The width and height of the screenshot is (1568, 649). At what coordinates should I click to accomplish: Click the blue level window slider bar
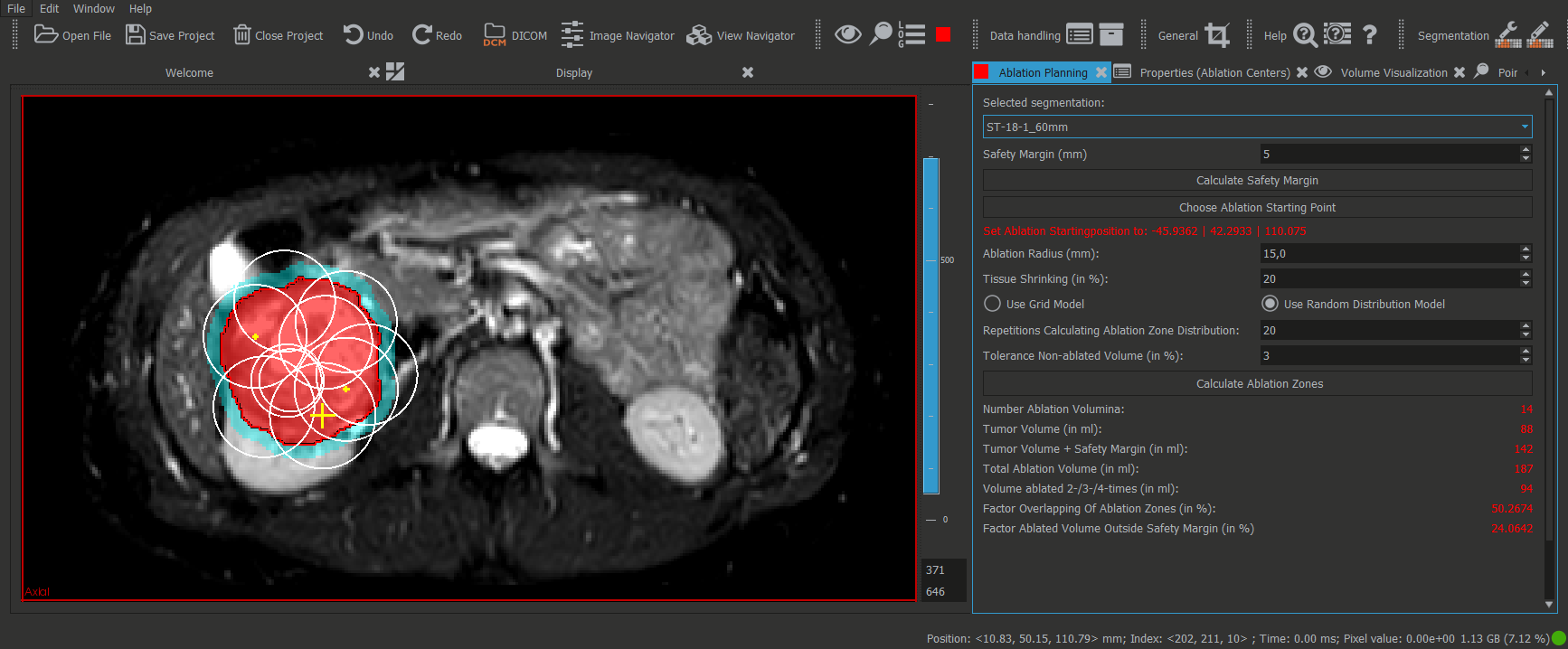930,325
